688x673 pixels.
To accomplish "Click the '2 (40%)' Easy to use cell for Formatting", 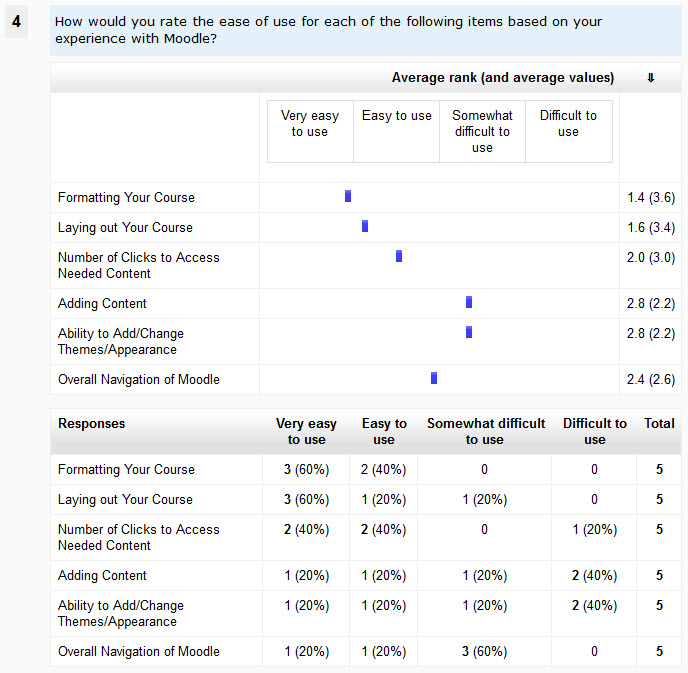I will (x=384, y=469).
